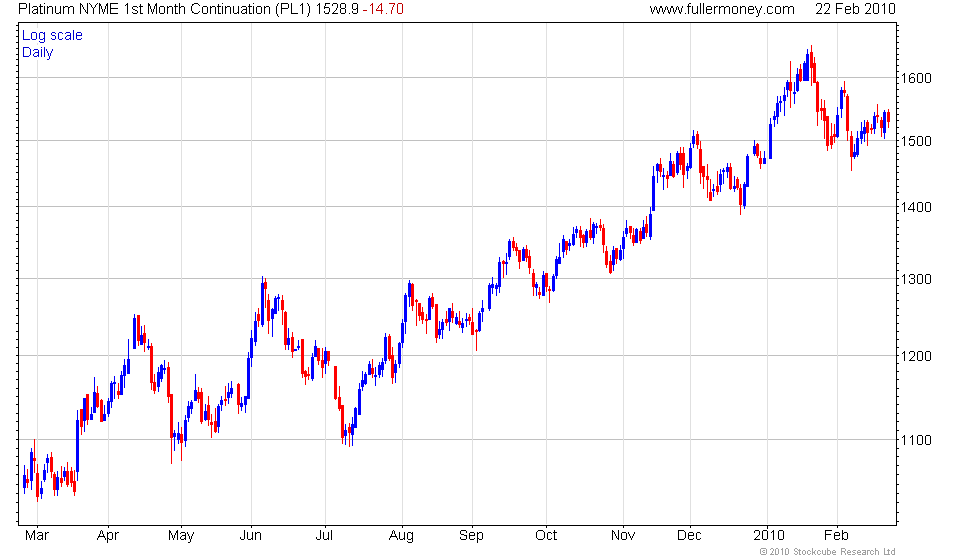Click the chart title 'Platinum NYME 1st Month Continuation (PL1)'
Image resolution: width=980 pixels, height=560 pixels.
point(164,9)
